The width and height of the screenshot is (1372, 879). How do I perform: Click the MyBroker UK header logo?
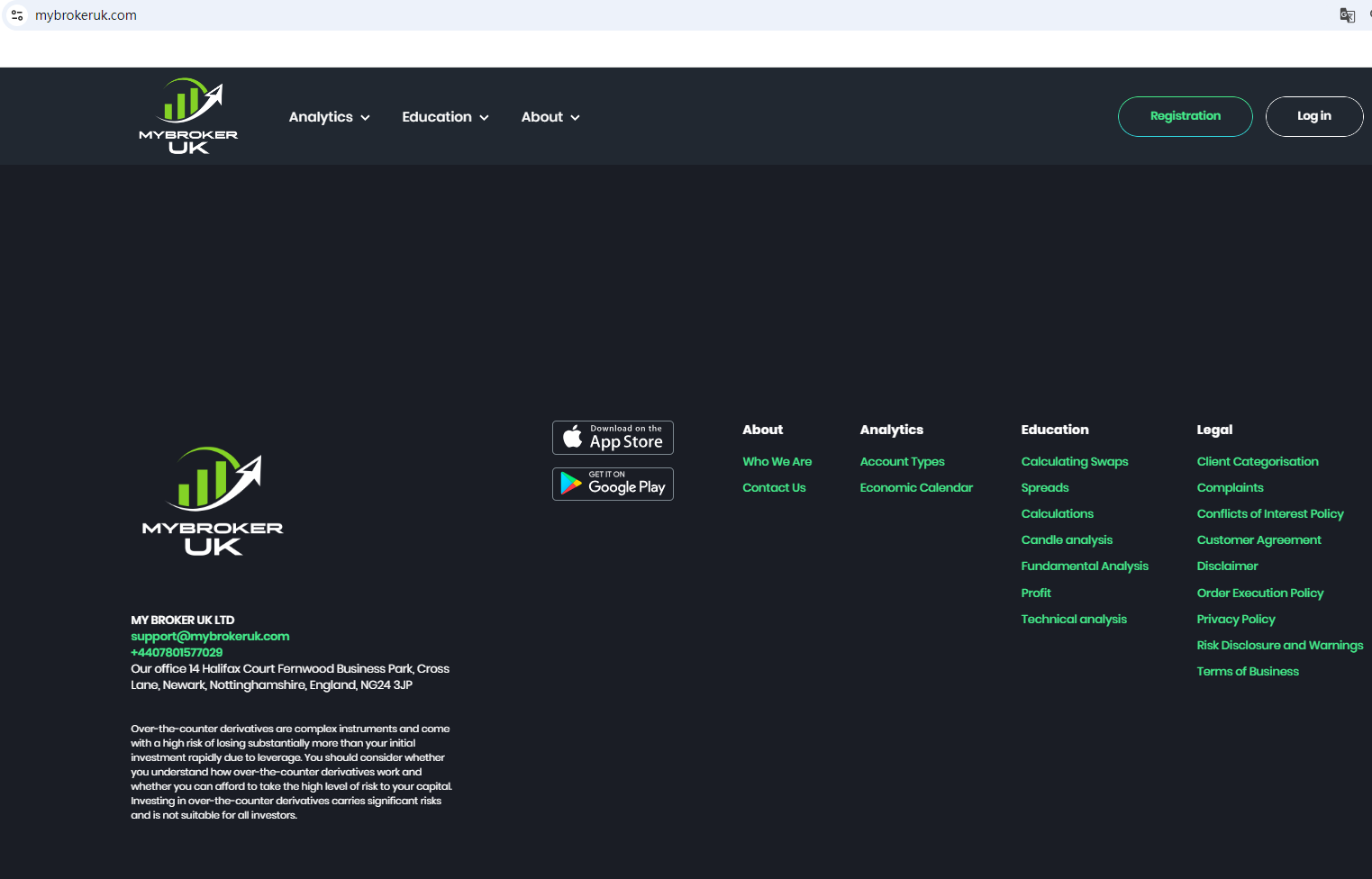tap(188, 116)
